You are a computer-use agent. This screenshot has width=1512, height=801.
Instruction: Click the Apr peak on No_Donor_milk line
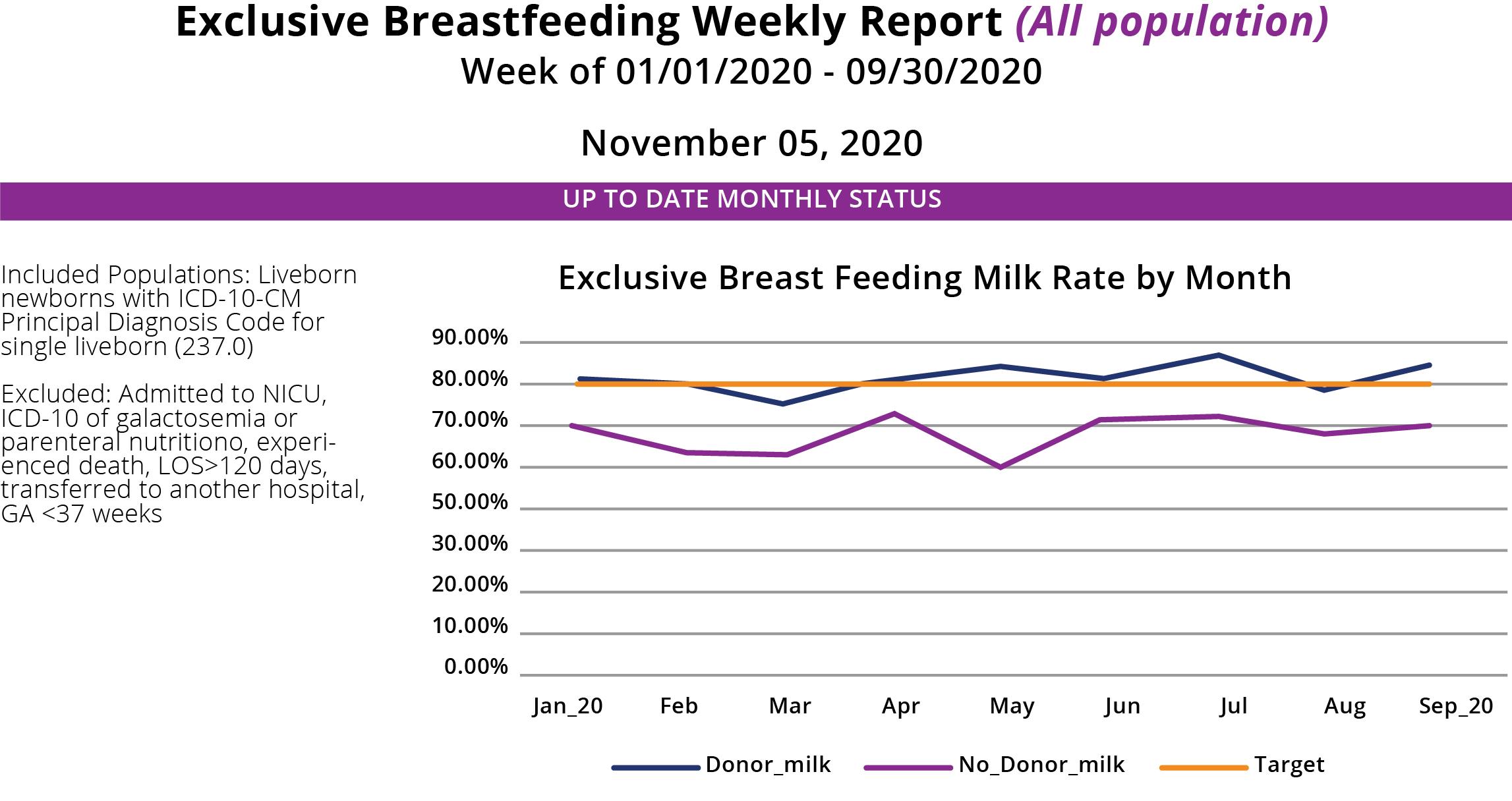[x=894, y=413]
